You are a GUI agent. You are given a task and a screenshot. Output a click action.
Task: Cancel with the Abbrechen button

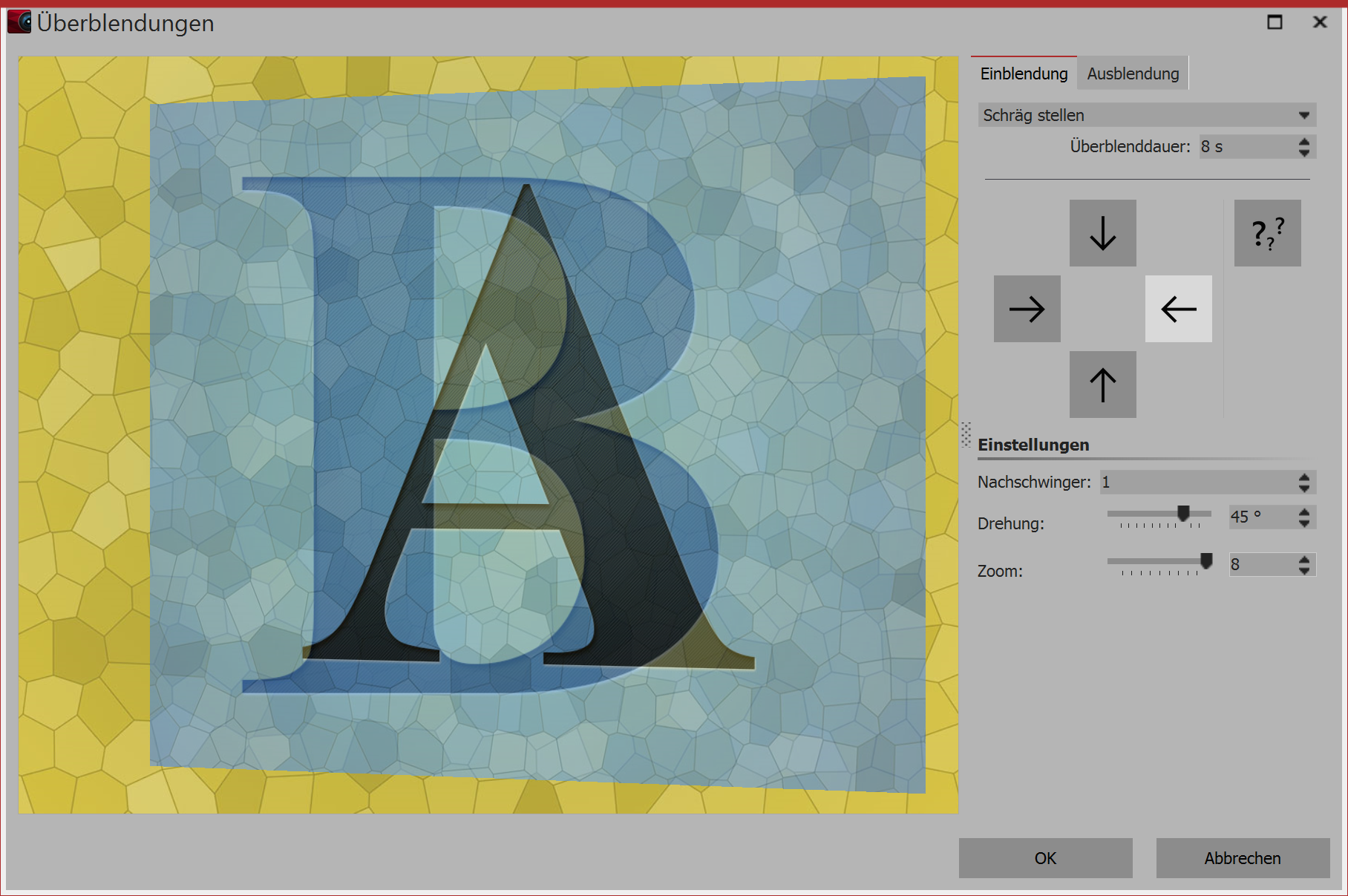[x=1243, y=858]
